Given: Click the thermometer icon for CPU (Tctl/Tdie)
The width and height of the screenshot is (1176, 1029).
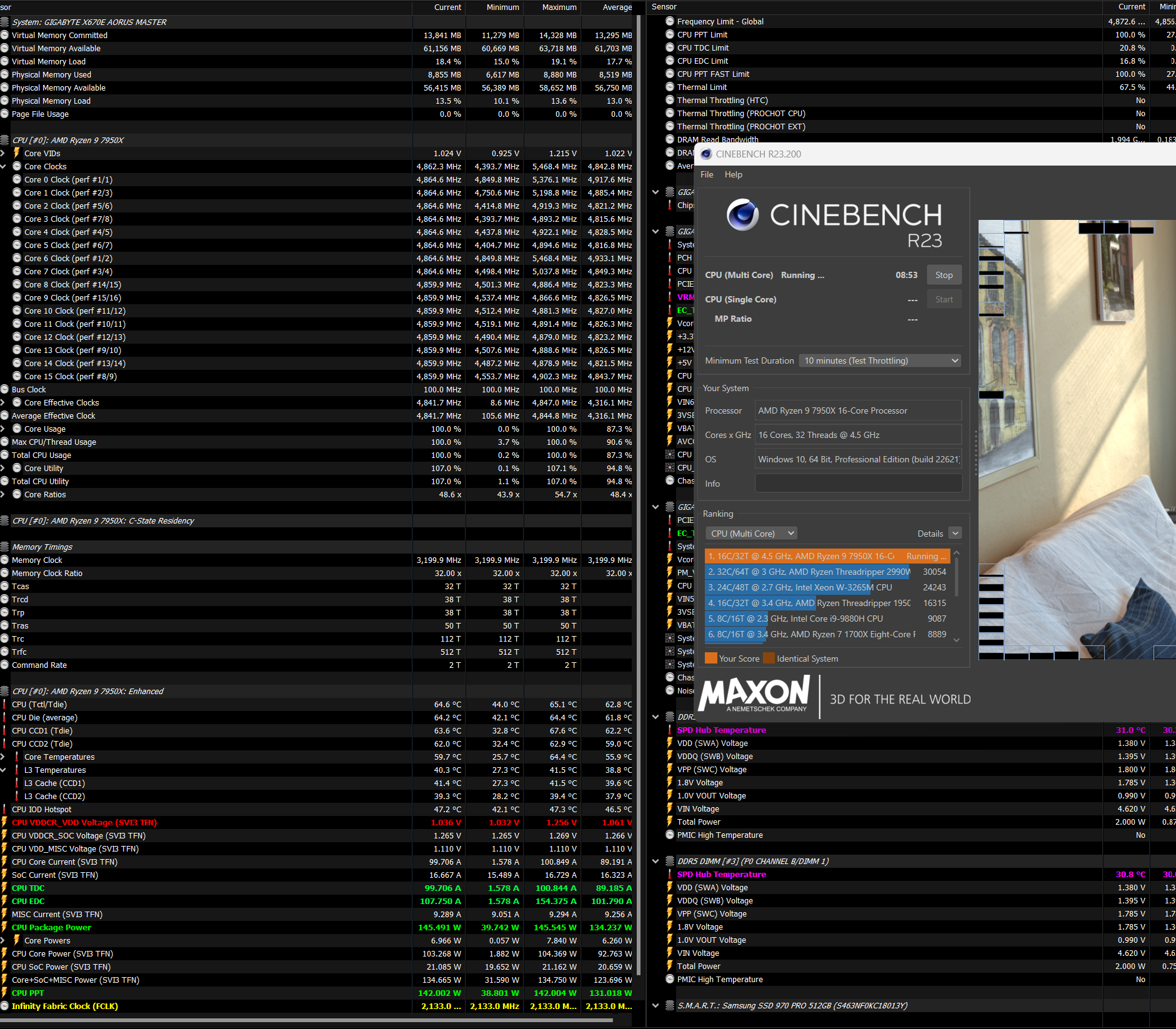Looking at the screenshot, I should (5, 705).
